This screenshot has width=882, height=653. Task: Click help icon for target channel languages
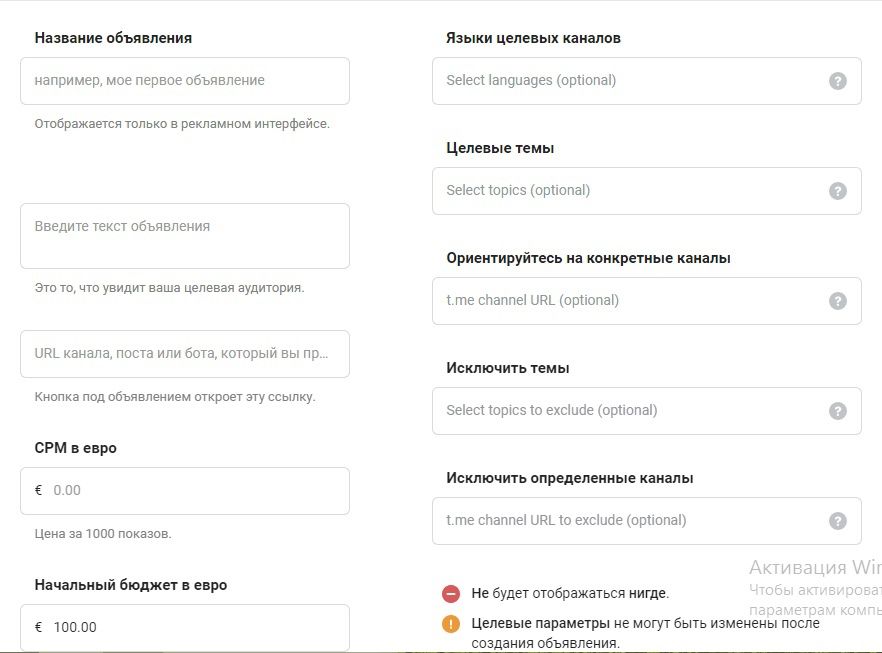tap(838, 81)
